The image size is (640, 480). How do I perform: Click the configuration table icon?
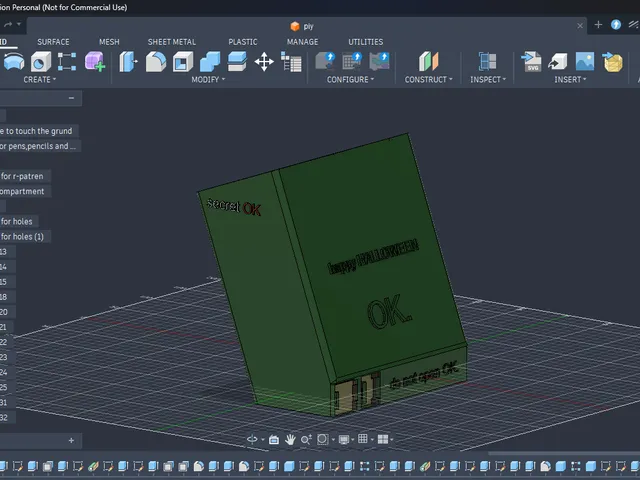352,61
